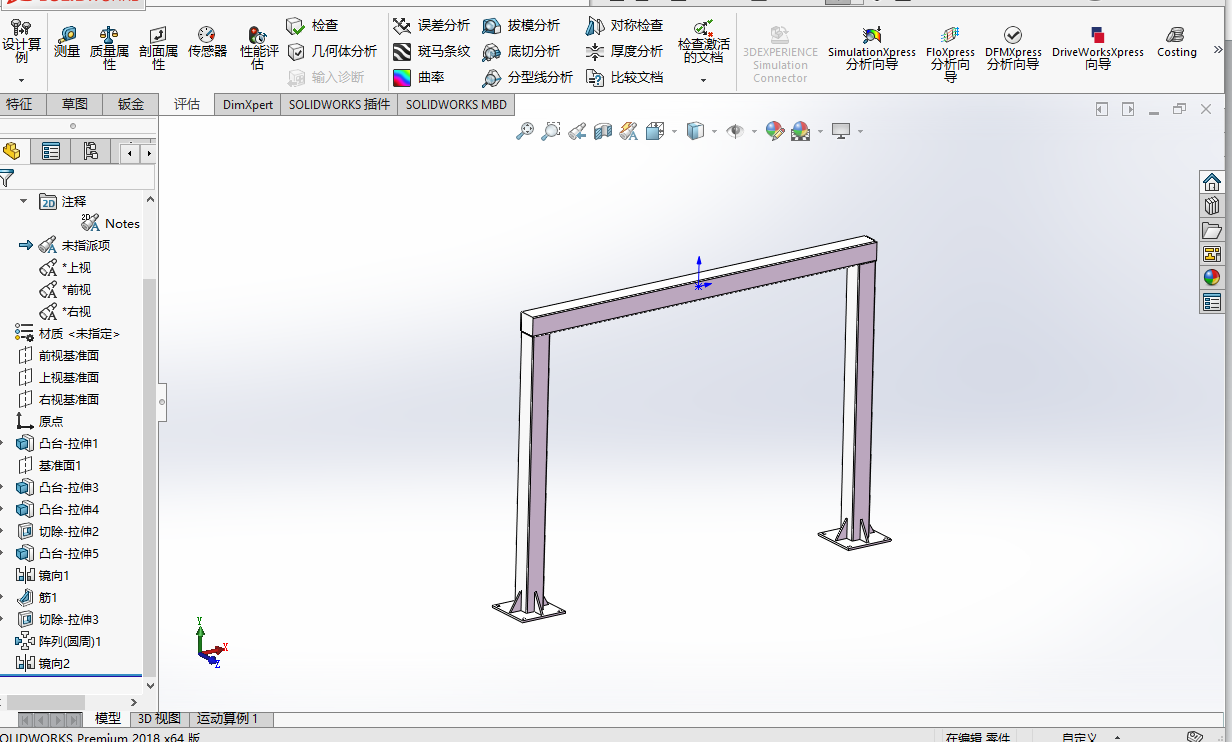
Task: Run 对称检查 symmetry check
Action: pos(624,25)
